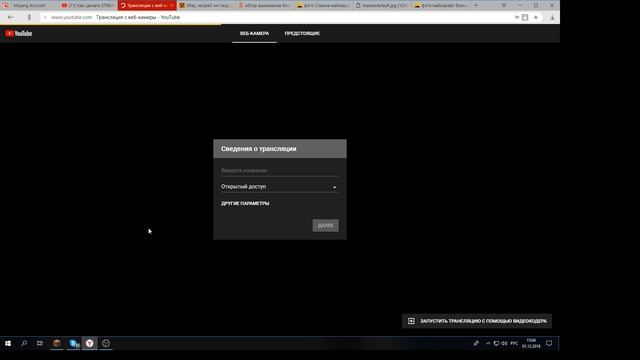Open the browser menu hamburger icon
640x360 pixels.
point(504,5)
